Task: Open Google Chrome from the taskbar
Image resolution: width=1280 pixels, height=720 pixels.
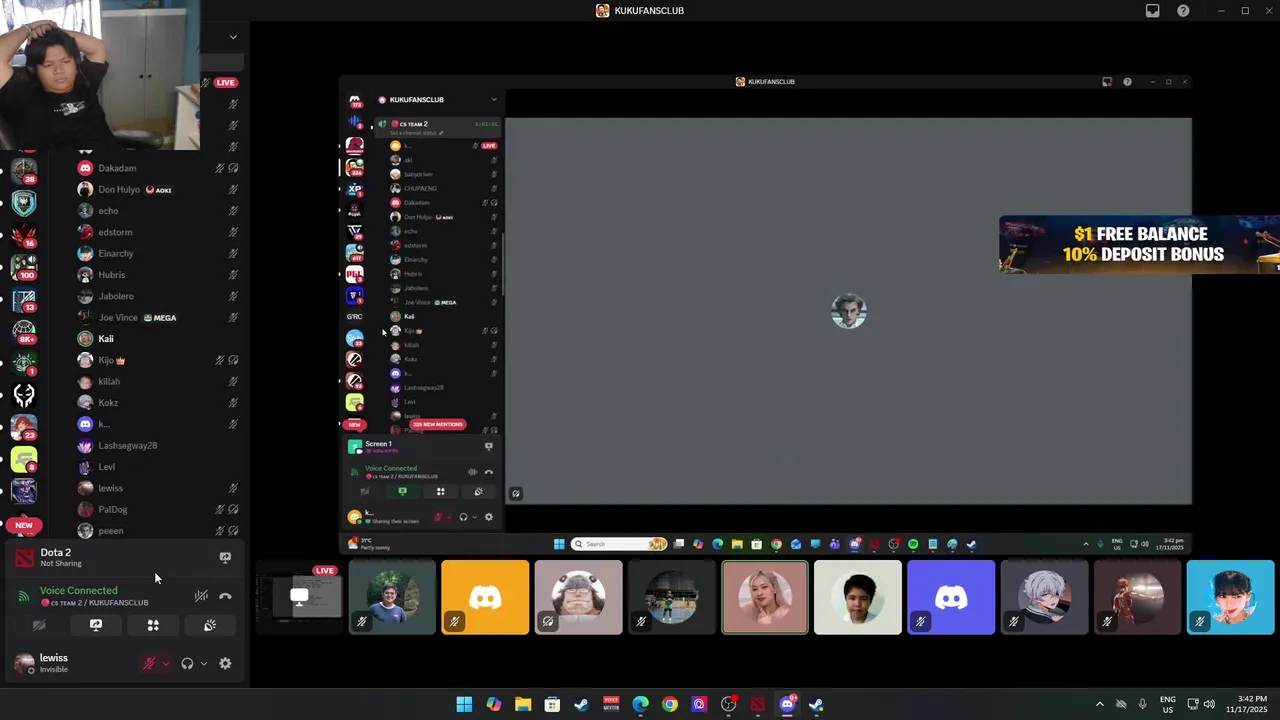Action: [669, 704]
